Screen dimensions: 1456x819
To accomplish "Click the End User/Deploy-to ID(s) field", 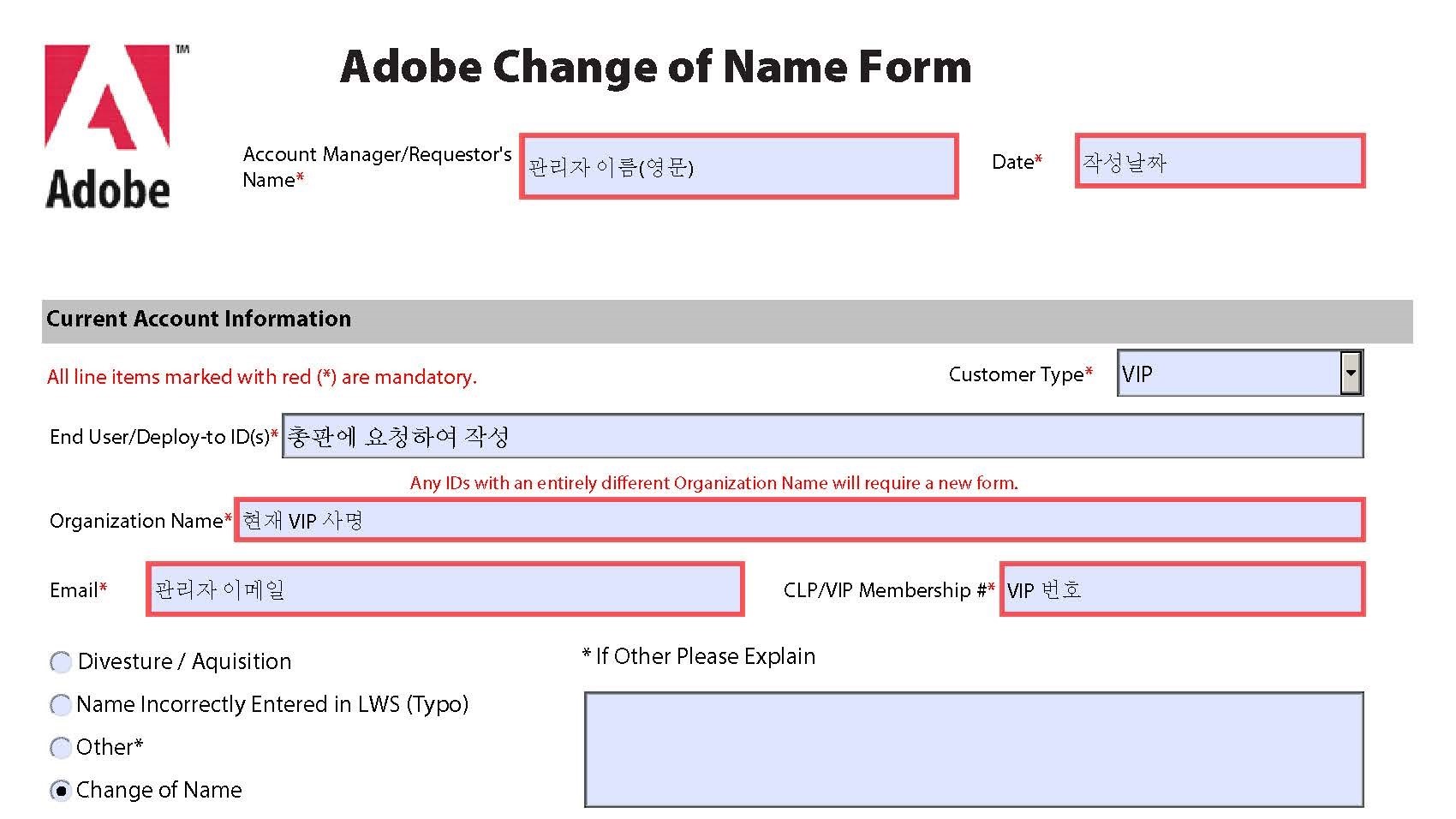I will pos(822,436).
